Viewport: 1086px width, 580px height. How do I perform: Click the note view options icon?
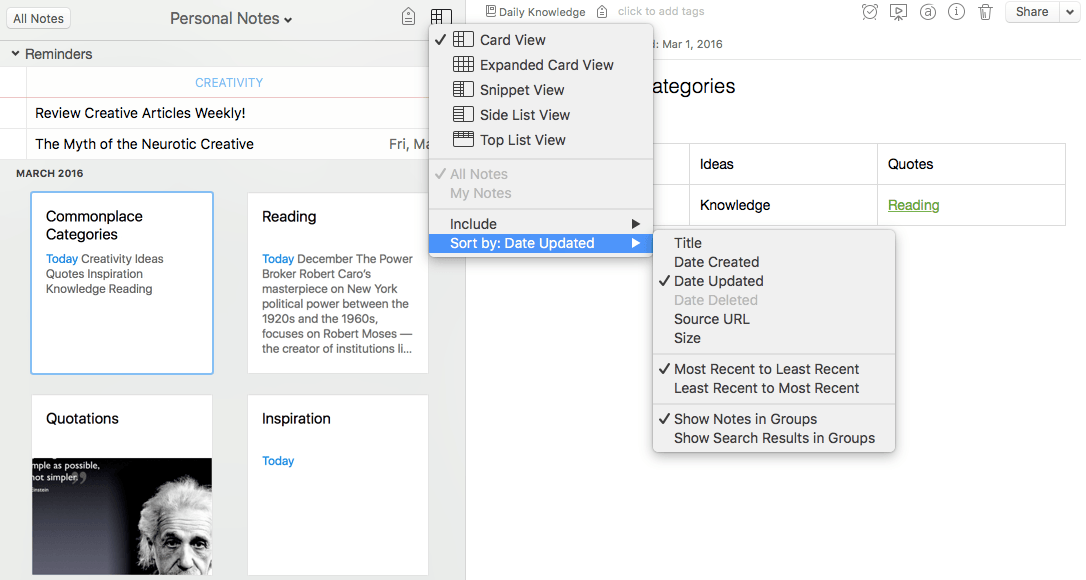(441, 17)
